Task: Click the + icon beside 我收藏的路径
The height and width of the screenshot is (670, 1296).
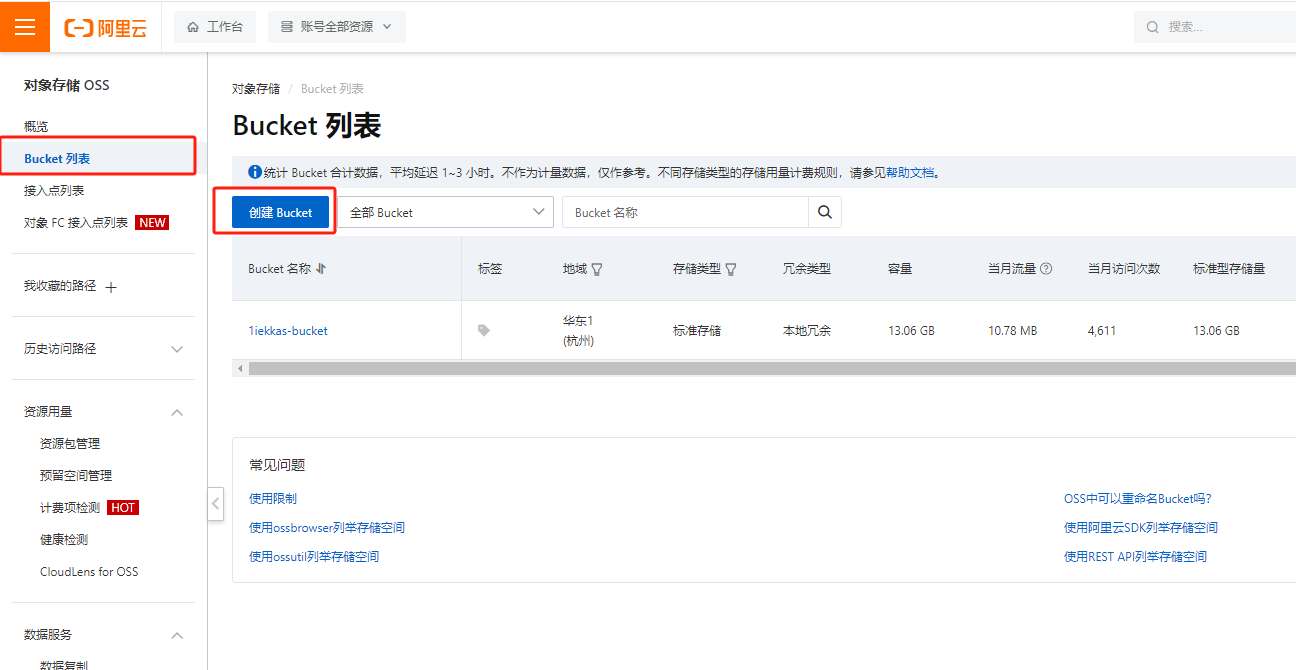Action: tap(109, 285)
